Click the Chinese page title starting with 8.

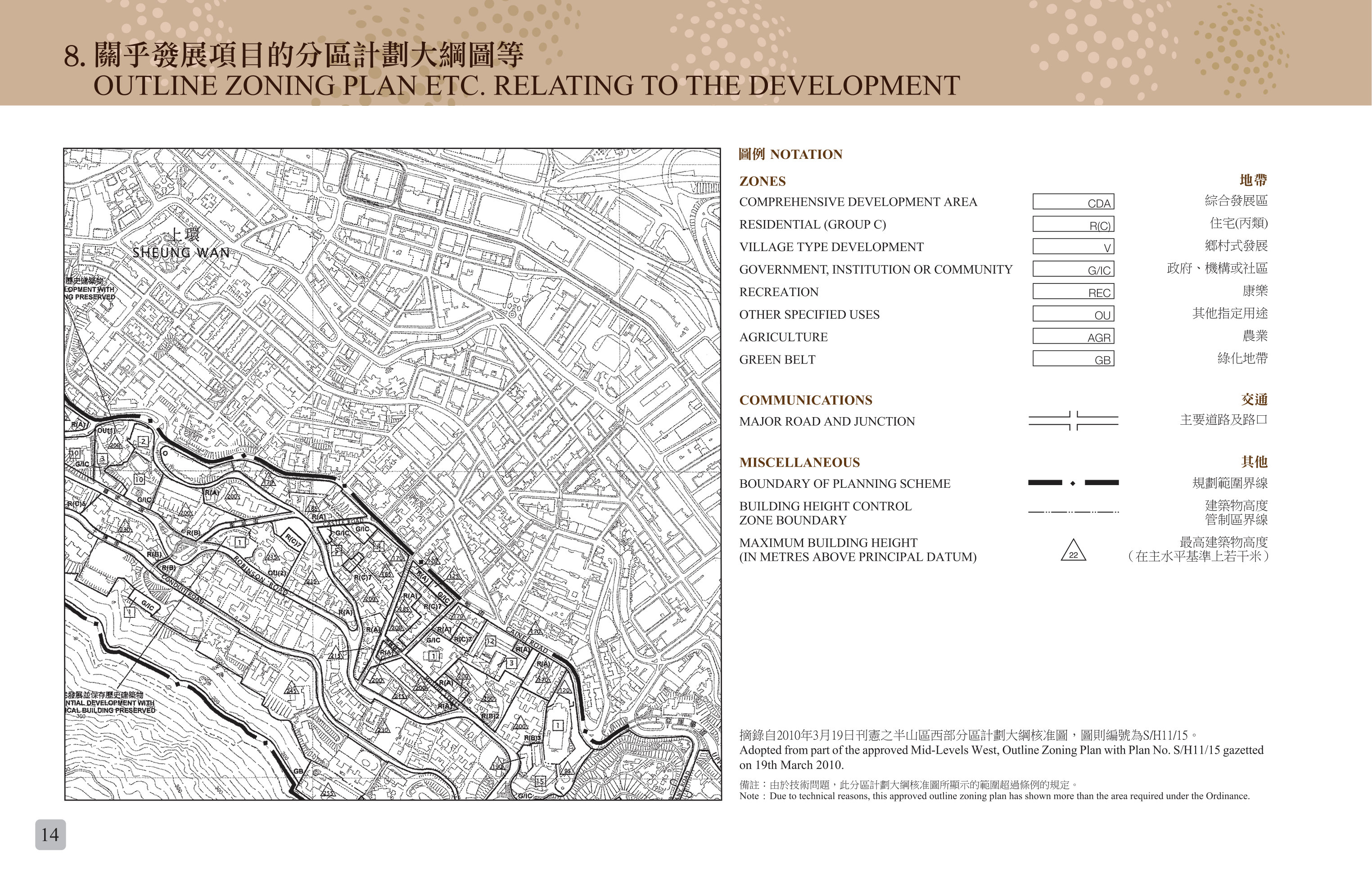(293, 55)
